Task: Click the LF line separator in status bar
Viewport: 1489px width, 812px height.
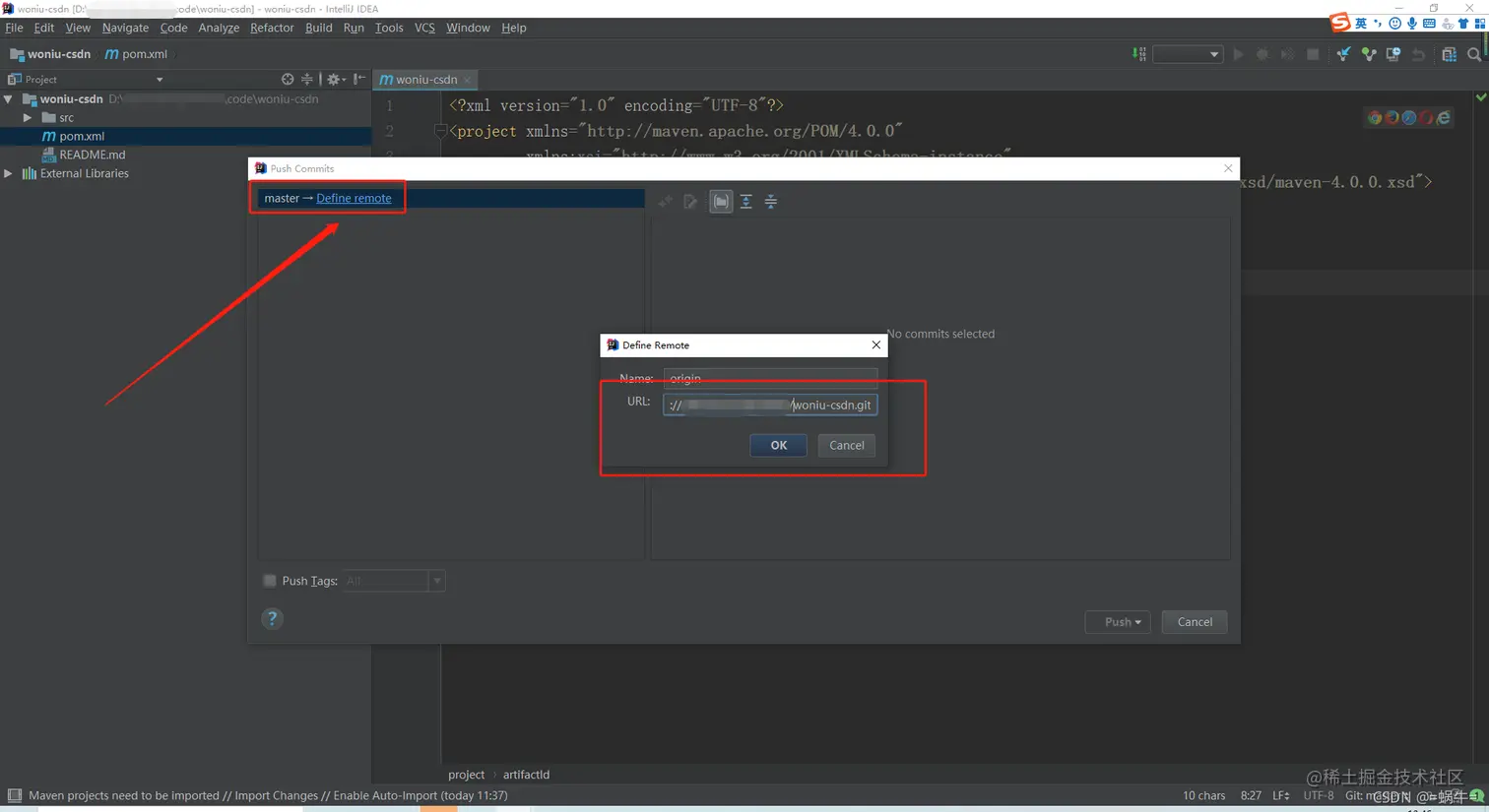Action: coord(1280,795)
